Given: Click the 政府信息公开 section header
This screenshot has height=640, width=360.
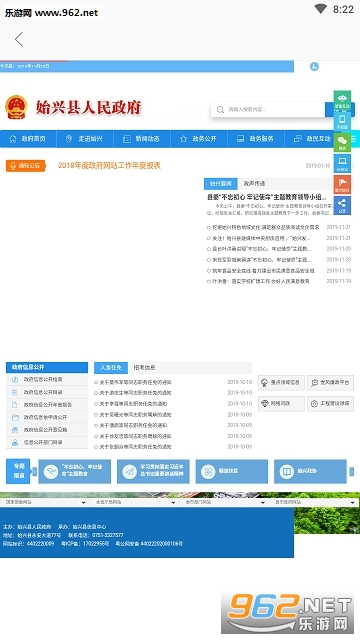Looking at the screenshot, I should 47,367.
